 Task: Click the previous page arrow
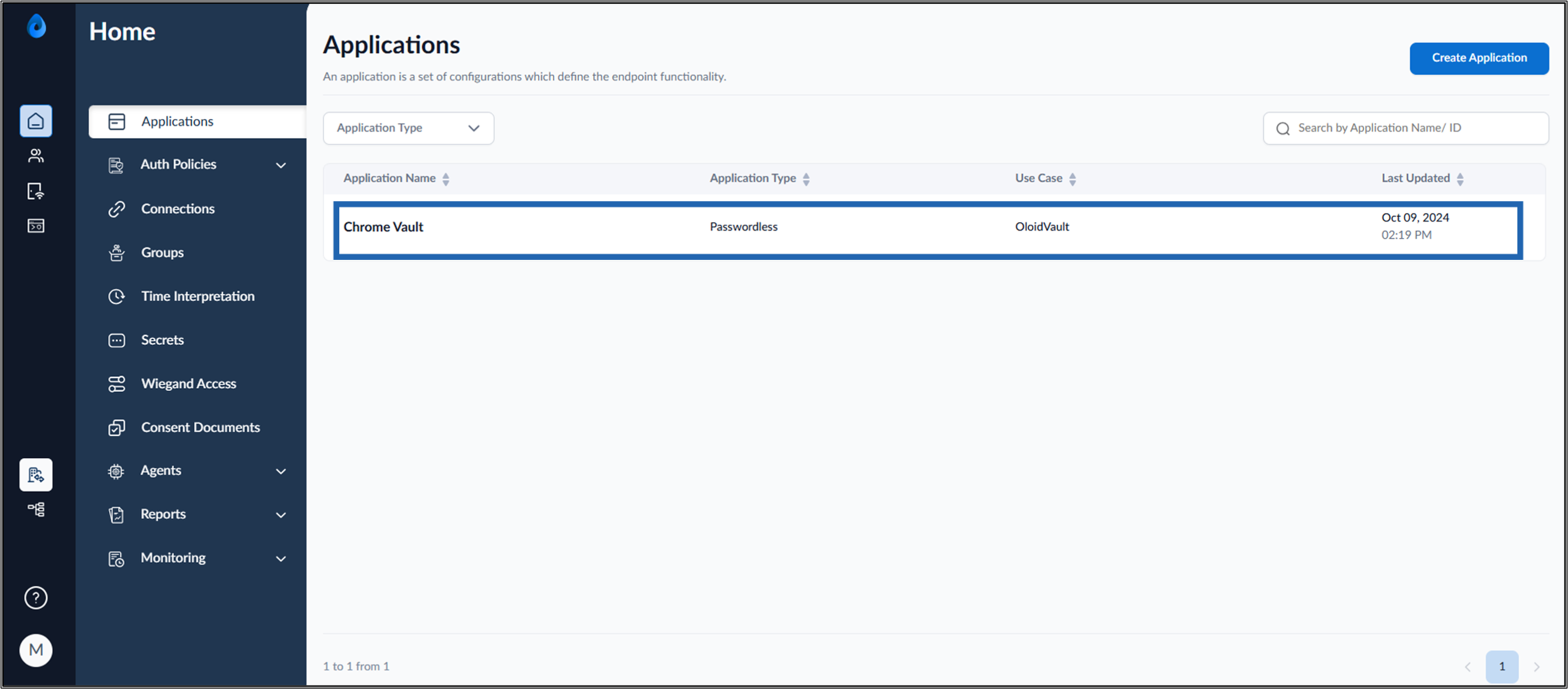tap(1468, 667)
